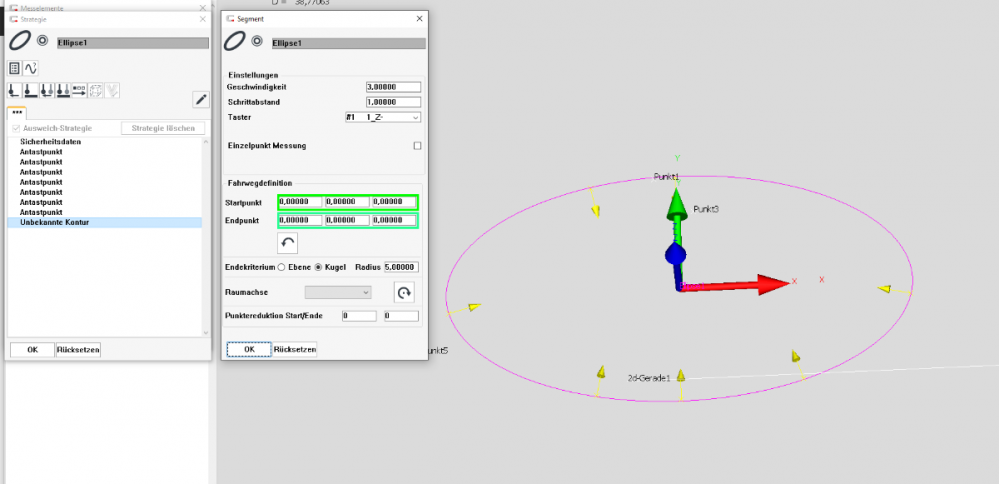Click the Geschwindigkeit input field

393,87
